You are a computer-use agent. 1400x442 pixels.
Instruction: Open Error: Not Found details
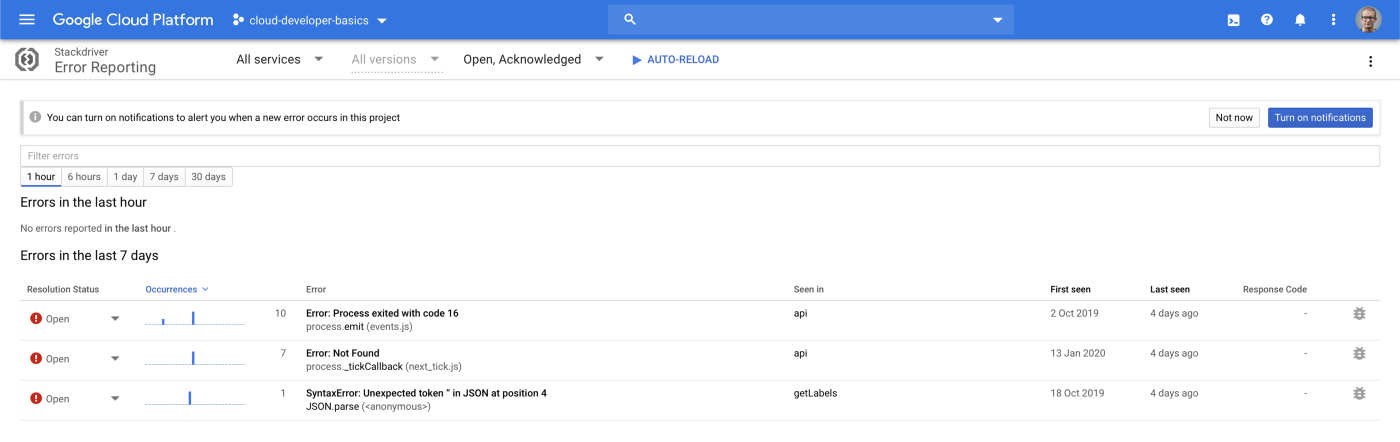343,353
